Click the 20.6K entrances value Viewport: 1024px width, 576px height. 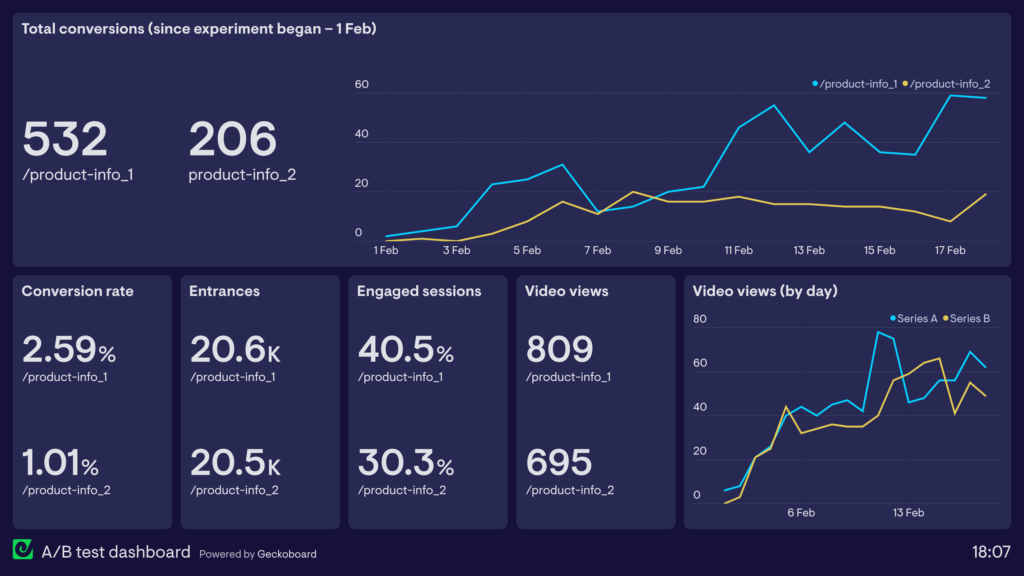point(235,349)
